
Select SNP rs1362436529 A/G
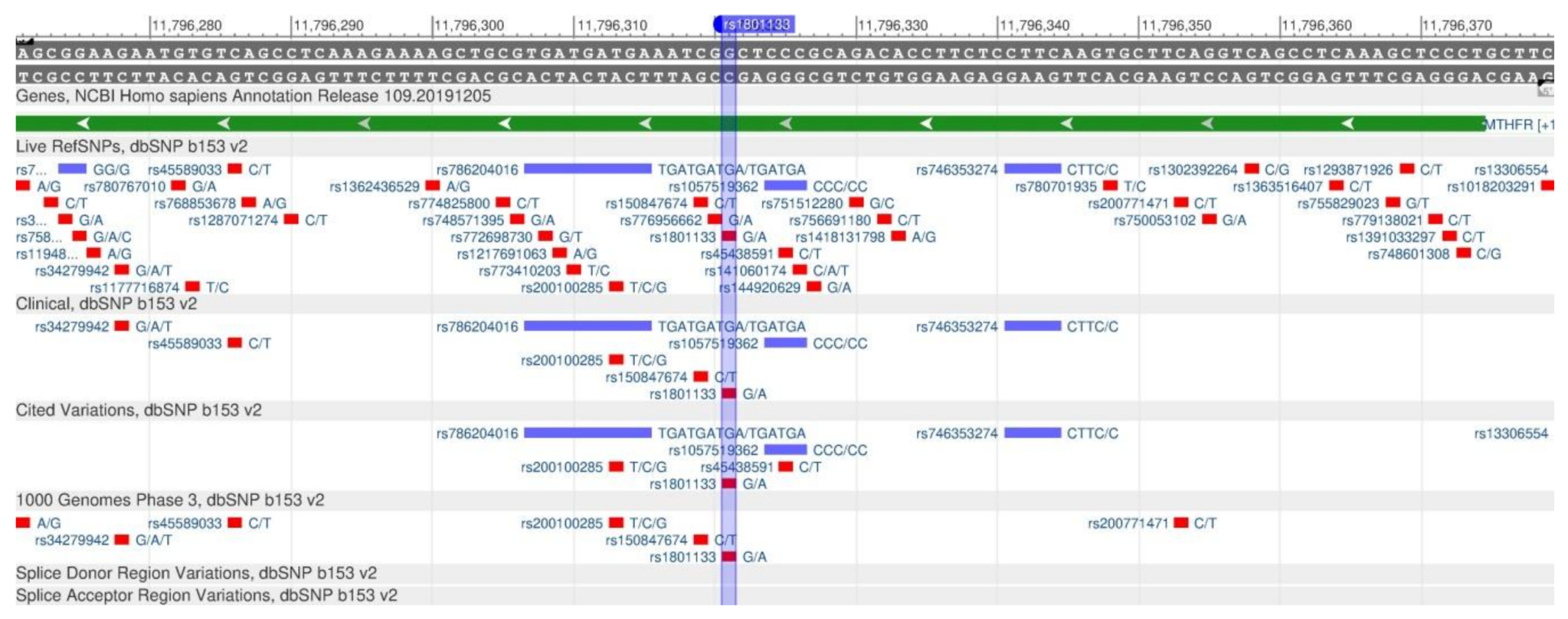click(x=433, y=187)
